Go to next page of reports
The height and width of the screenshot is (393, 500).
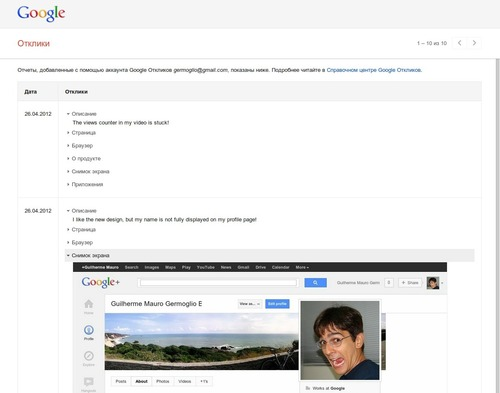click(x=474, y=43)
